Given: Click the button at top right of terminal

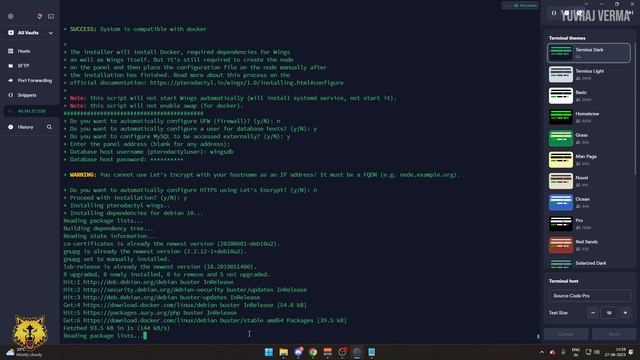Looking at the screenshot, I should (520, 5).
